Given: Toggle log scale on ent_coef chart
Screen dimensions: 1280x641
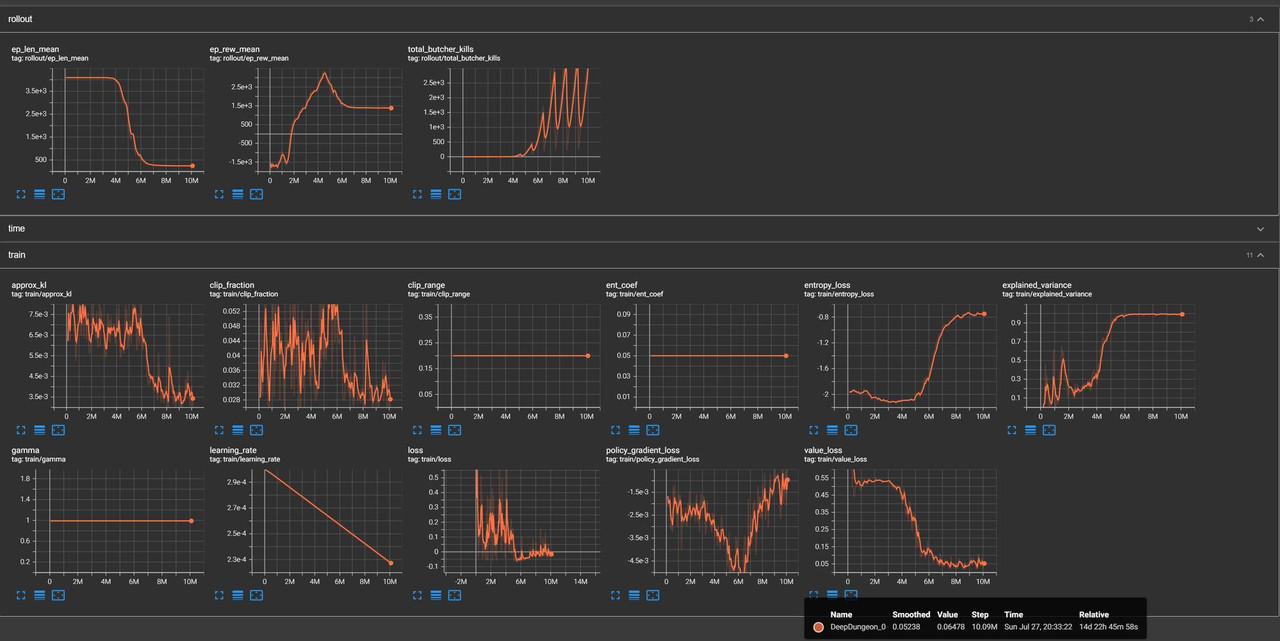Looking at the screenshot, I should tap(634, 430).
